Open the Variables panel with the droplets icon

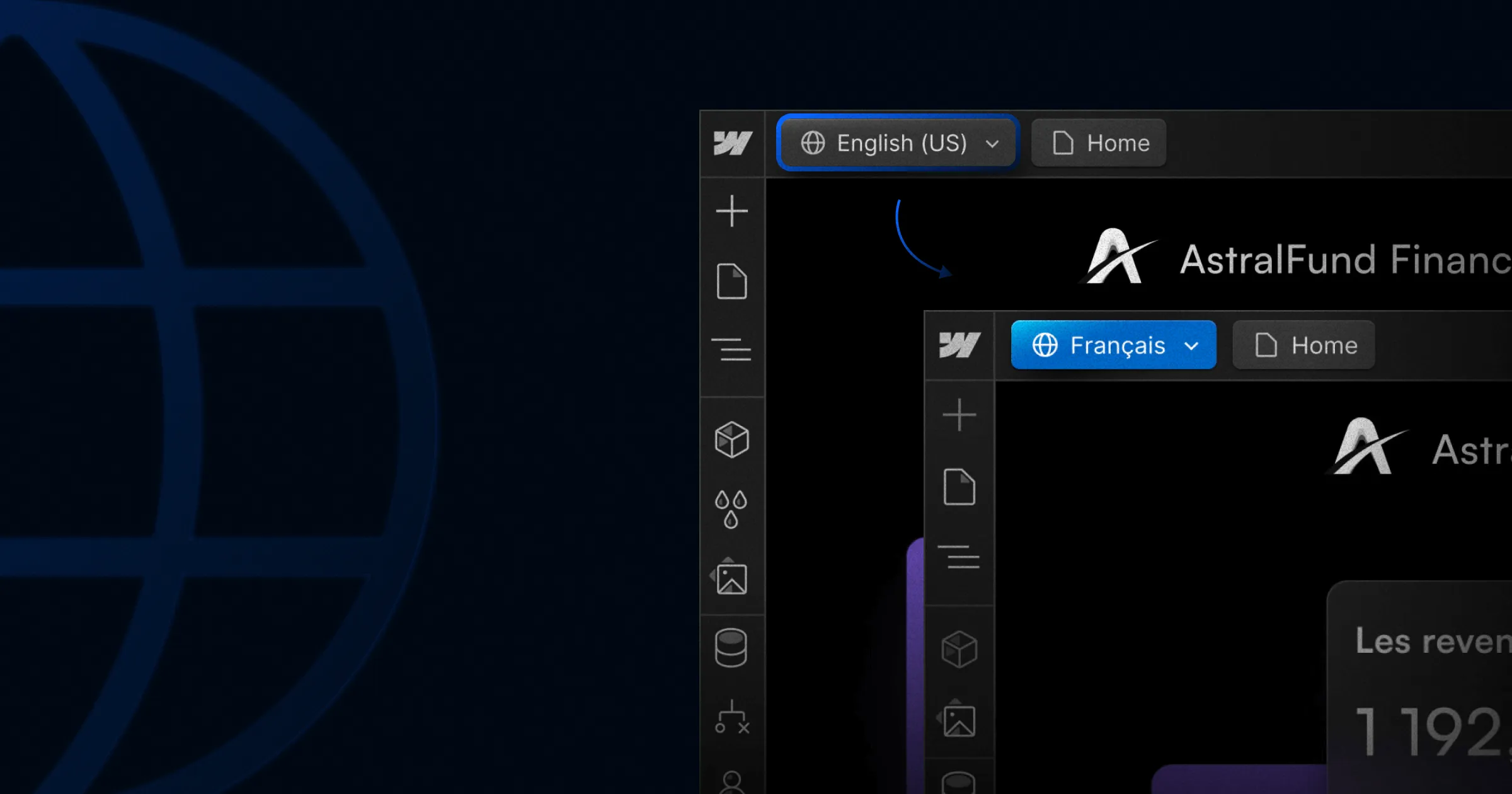(731, 507)
